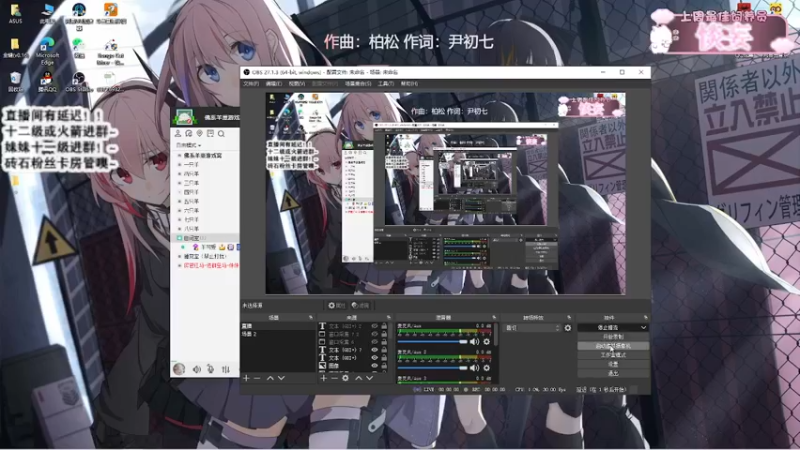This screenshot has height=450, width=800.
Task: Select 直播 scene in scenes list
Action: tap(278, 326)
